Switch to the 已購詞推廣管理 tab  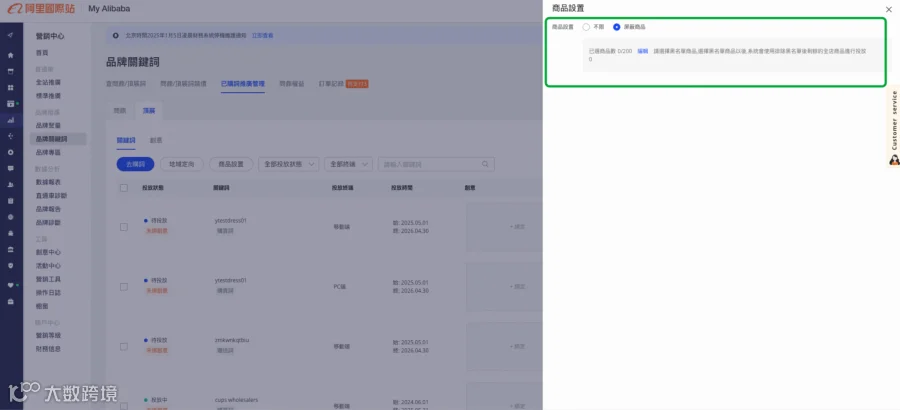[x=243, y=84]
